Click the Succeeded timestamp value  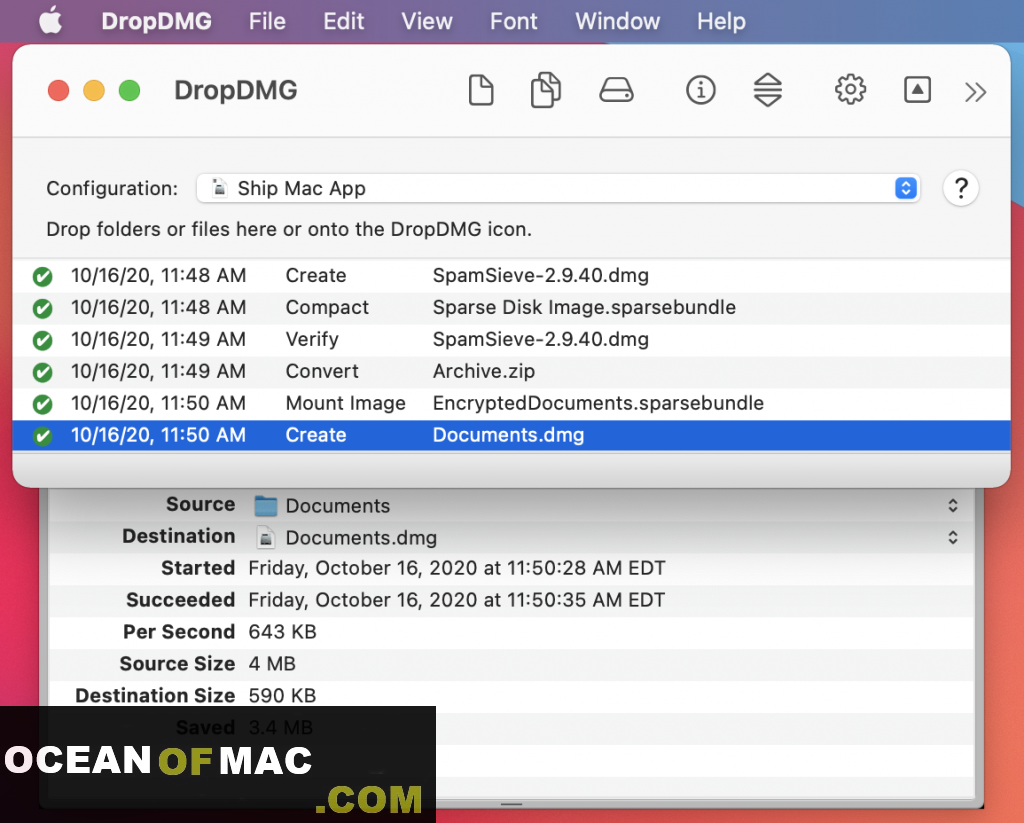[457, 600]
